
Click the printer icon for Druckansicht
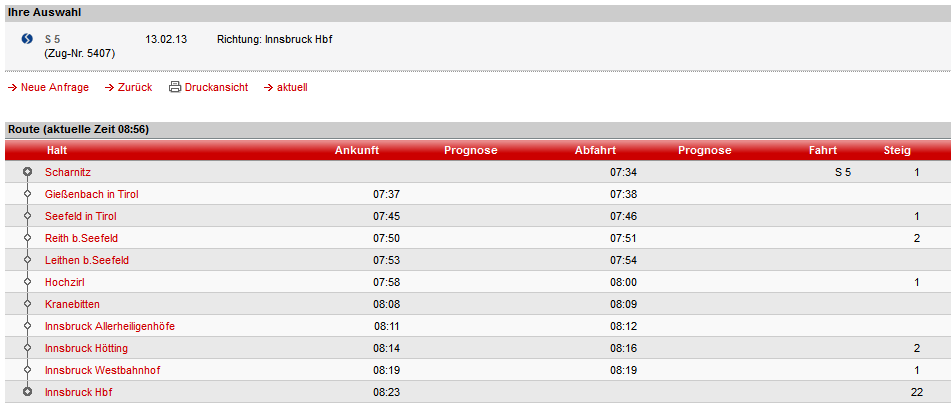coord(175,87)
